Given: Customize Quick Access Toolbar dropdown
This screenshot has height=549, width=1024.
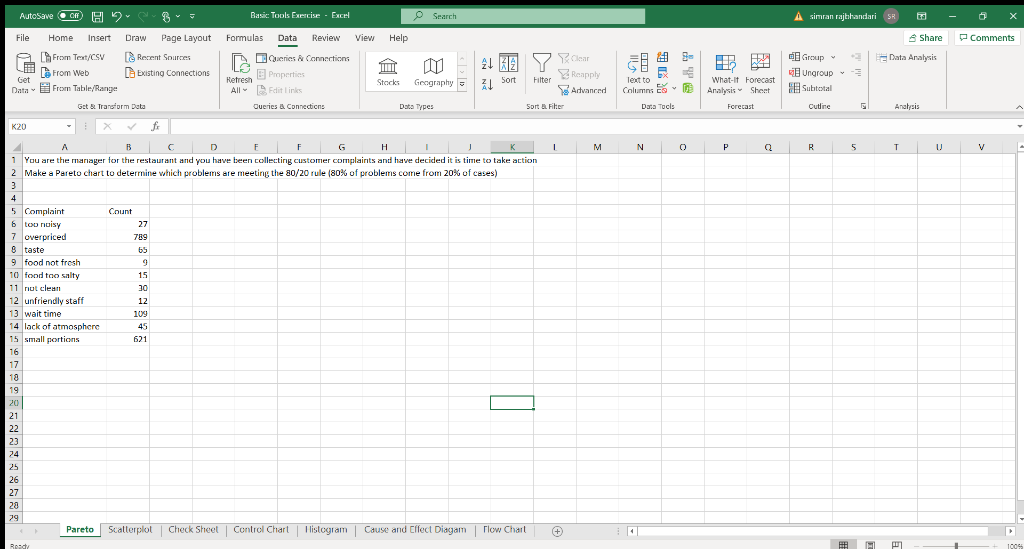Looking at the screenshot, I should tap(192, 16).
